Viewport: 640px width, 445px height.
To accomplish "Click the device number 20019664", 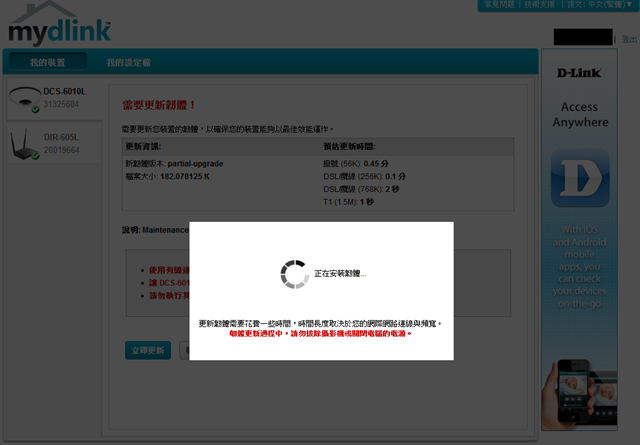I will click(62, 150).
